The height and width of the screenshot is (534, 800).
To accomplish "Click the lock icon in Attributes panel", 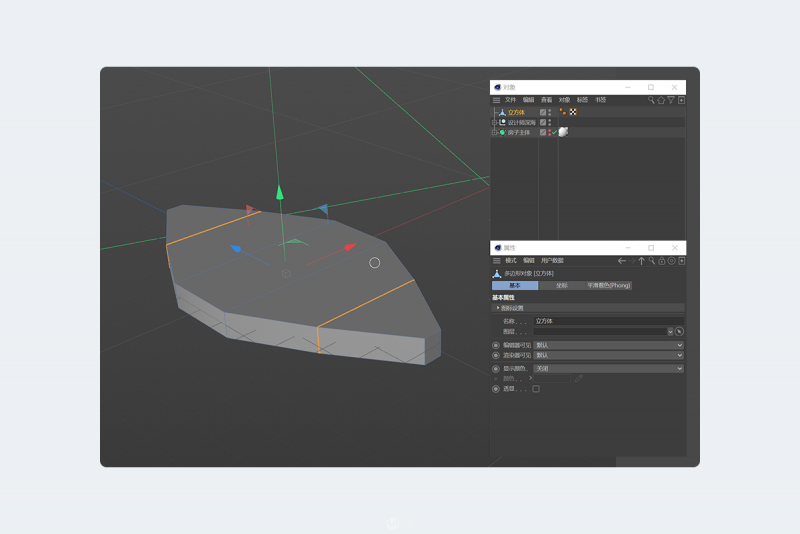I will click(x=661, y=260).
